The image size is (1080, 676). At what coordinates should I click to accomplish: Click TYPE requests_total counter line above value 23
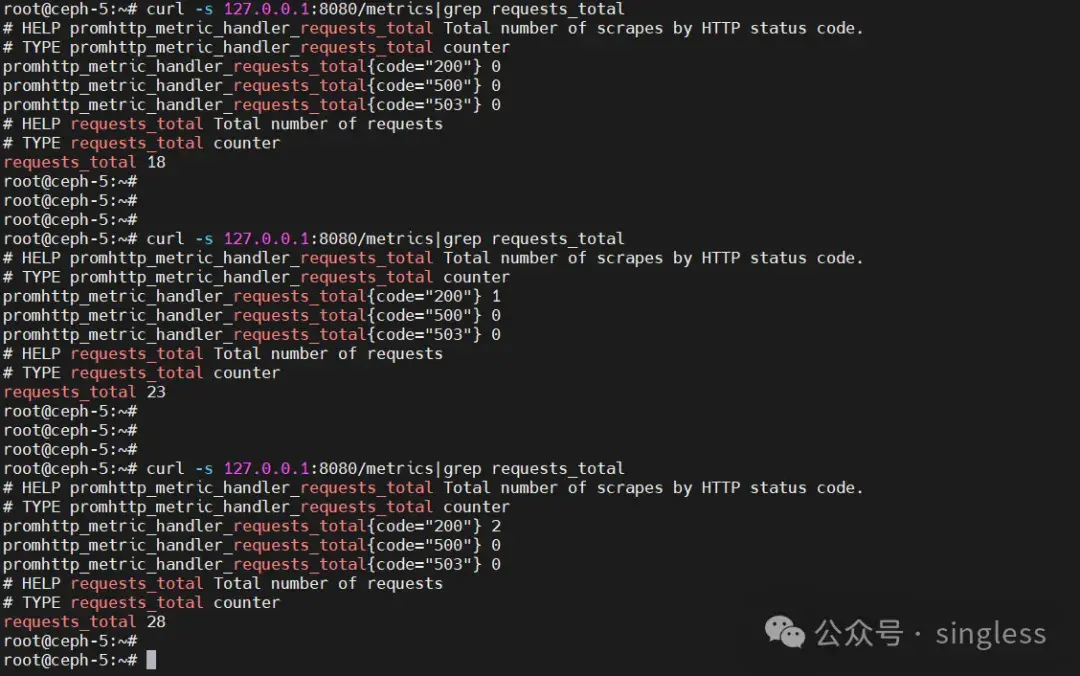click(142, 373)
